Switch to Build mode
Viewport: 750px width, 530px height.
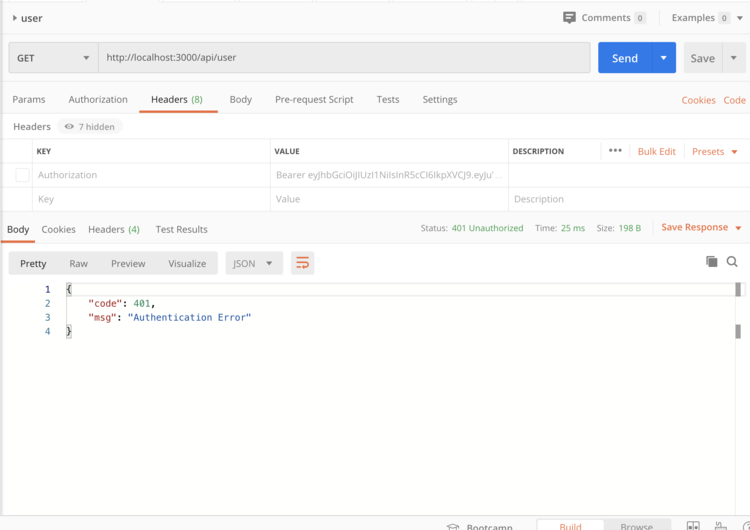tap(570, 525)
